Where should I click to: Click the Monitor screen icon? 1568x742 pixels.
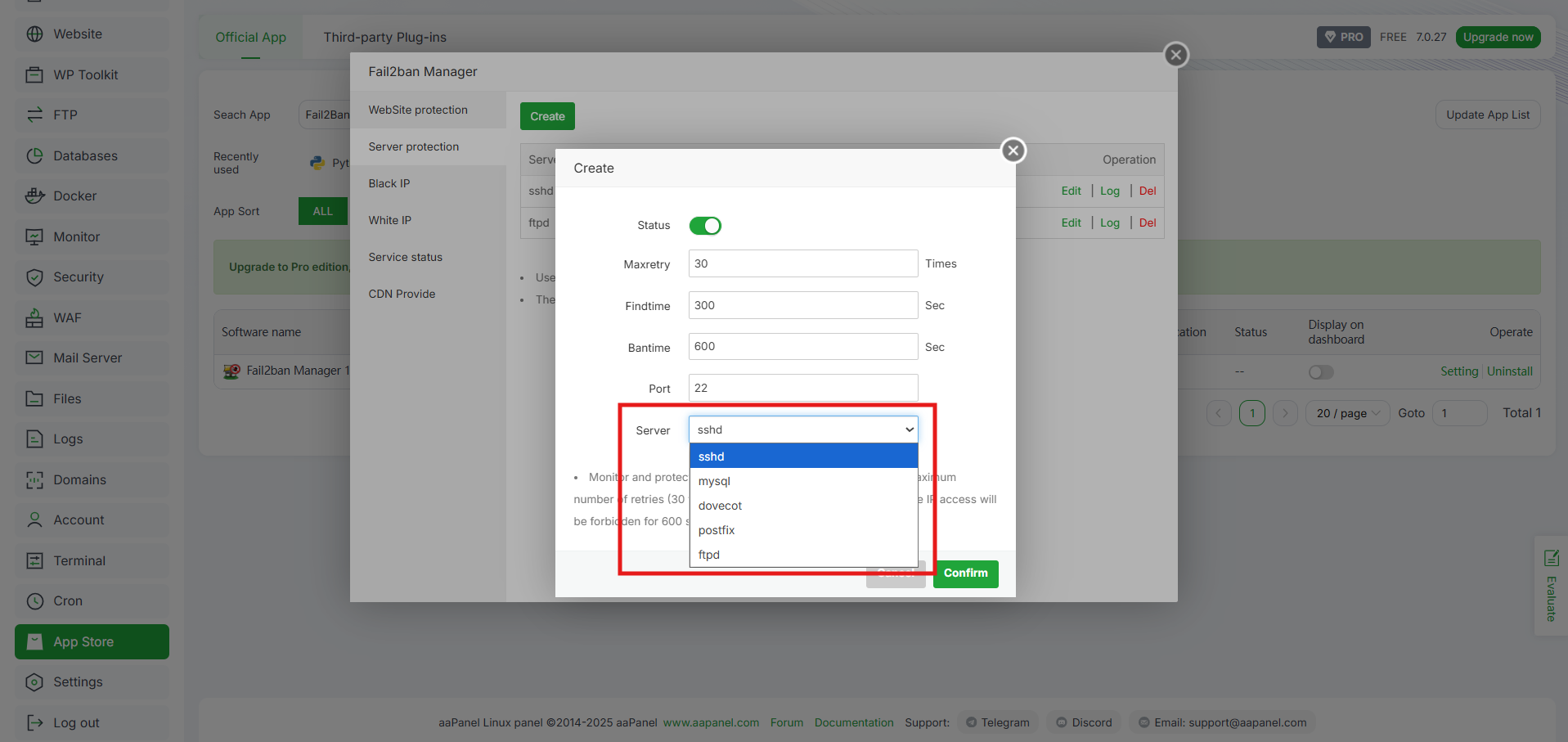click(34, 236)
